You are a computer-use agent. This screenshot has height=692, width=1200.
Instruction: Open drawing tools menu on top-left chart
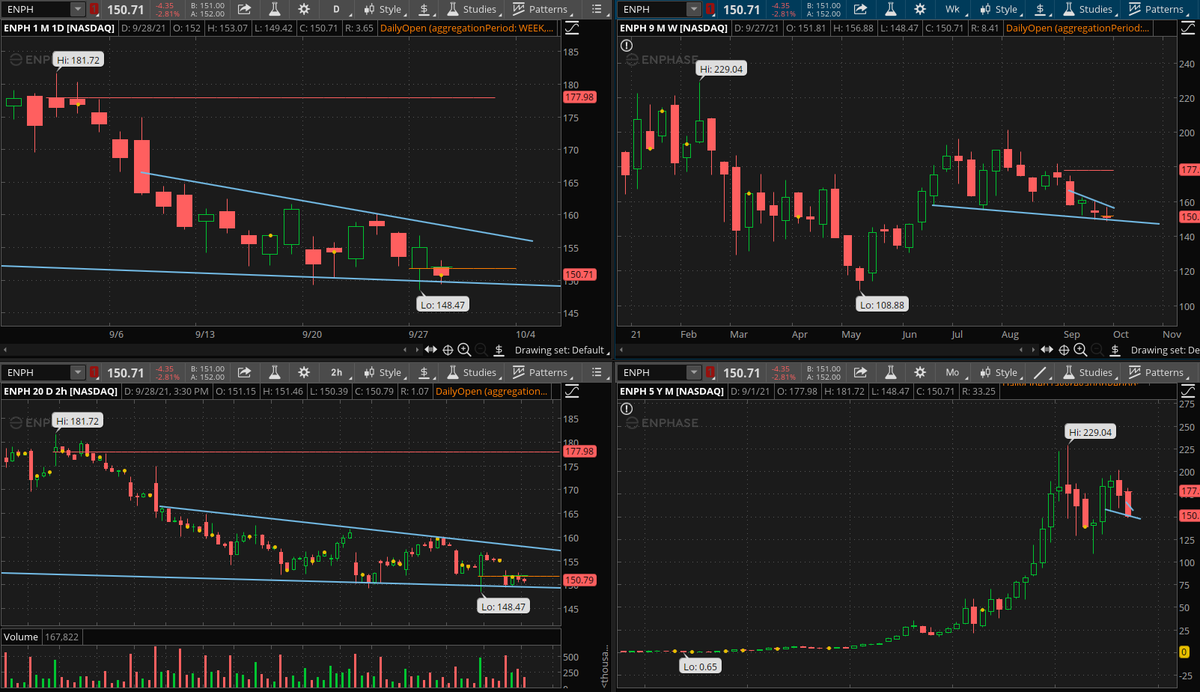click(425, 9)
